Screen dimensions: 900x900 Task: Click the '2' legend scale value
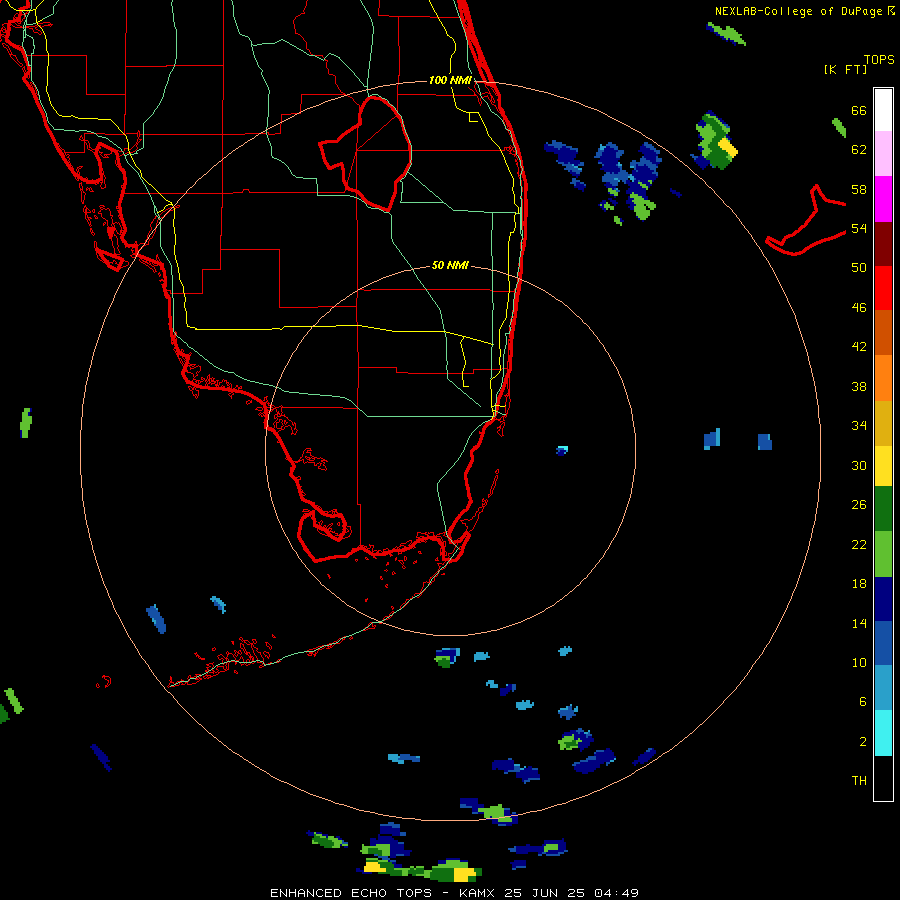tap(863, 742)
